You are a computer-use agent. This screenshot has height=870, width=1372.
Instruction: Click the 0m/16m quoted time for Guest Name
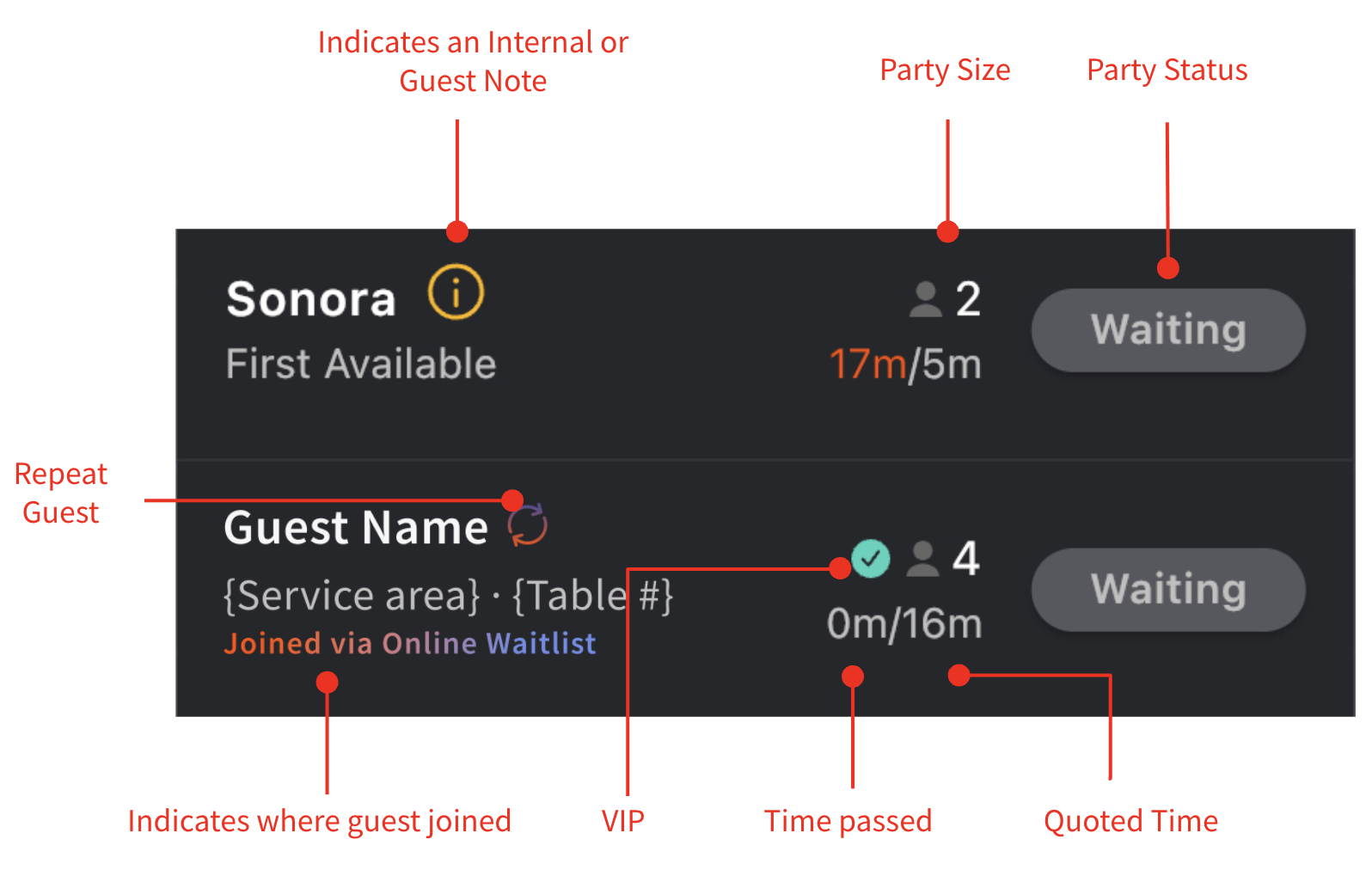pos(903,624)
